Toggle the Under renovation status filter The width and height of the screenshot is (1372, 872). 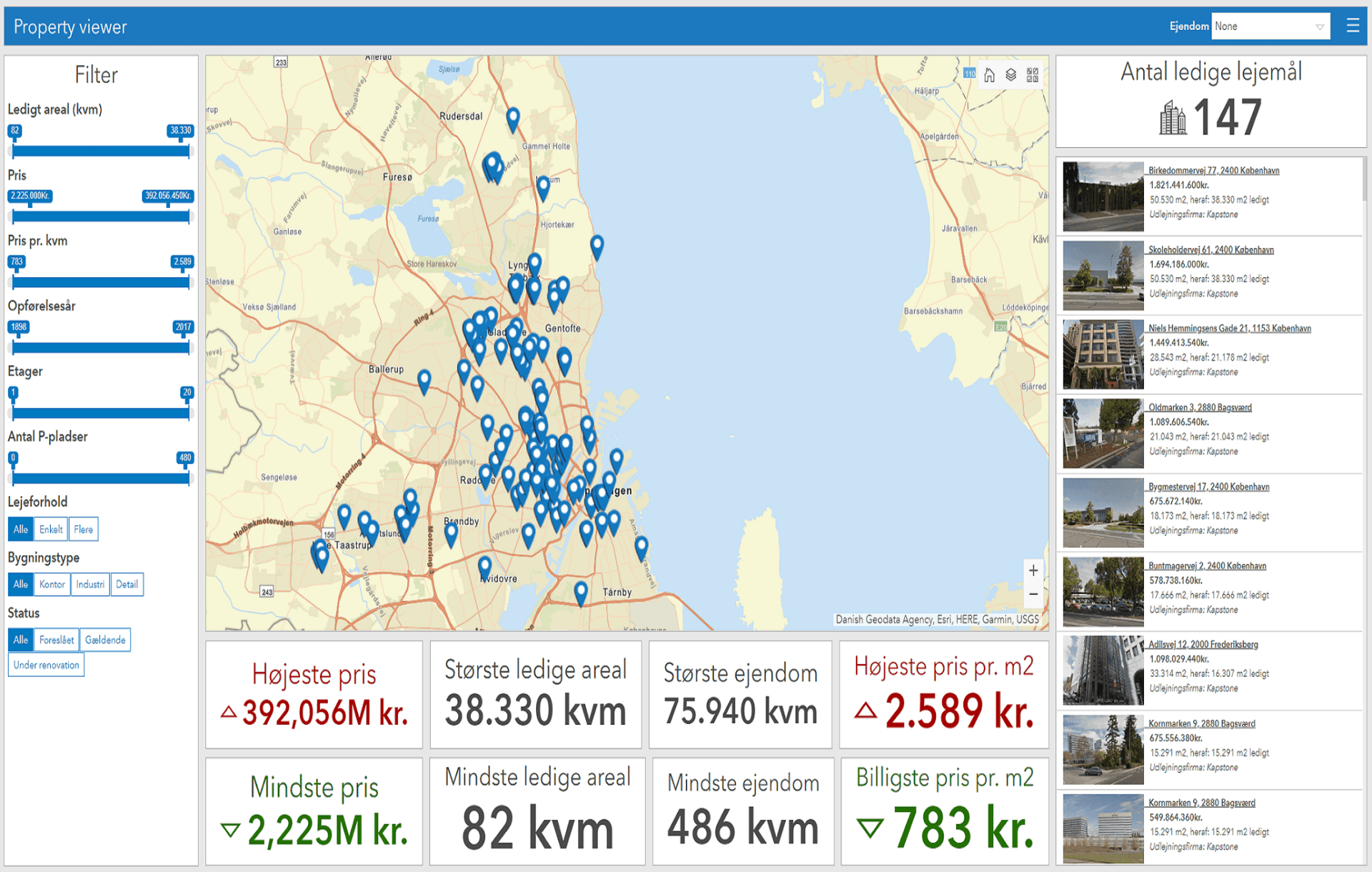coord(46,665)
